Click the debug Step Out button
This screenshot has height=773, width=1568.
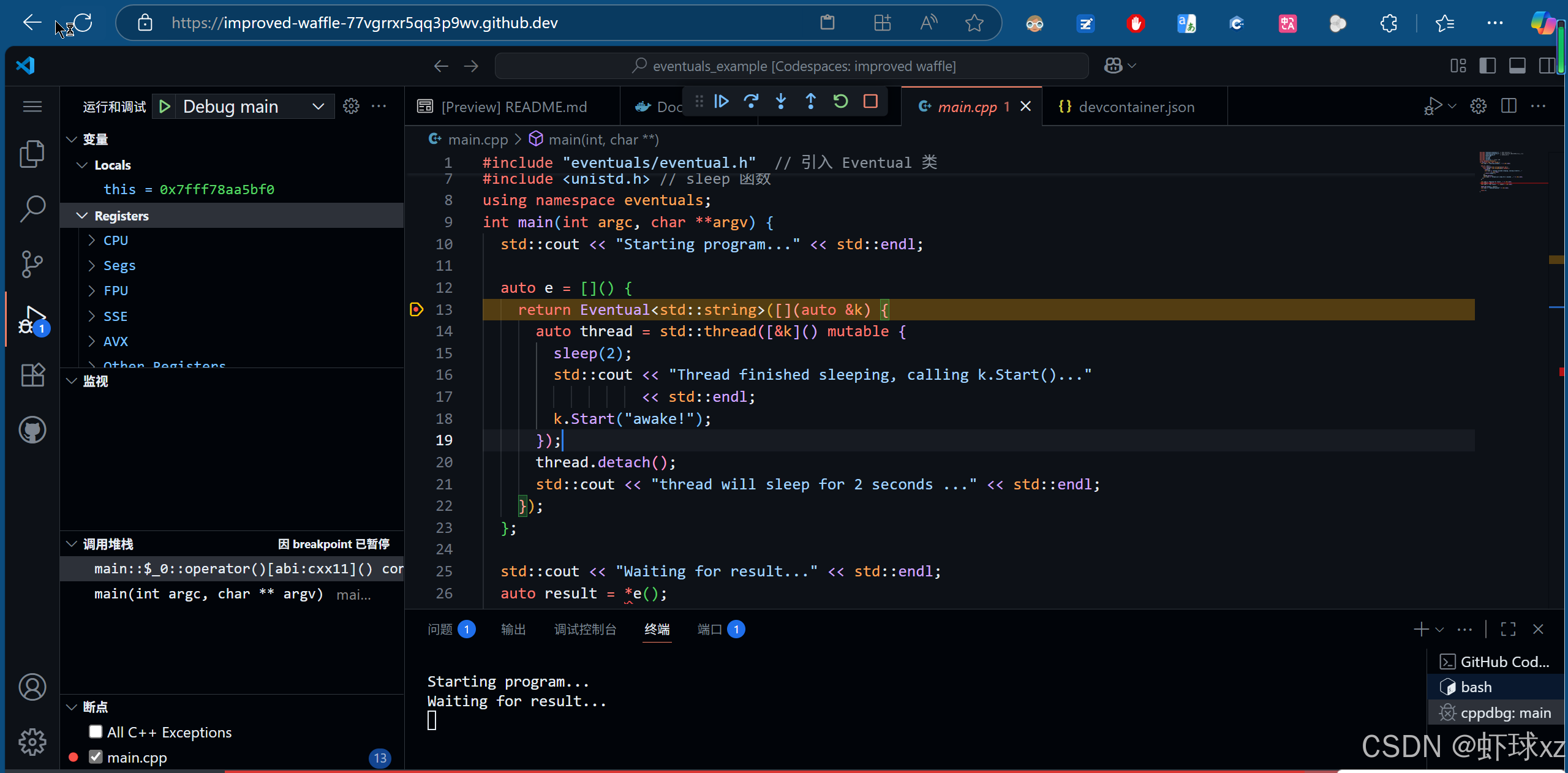(x=810, y=101)
